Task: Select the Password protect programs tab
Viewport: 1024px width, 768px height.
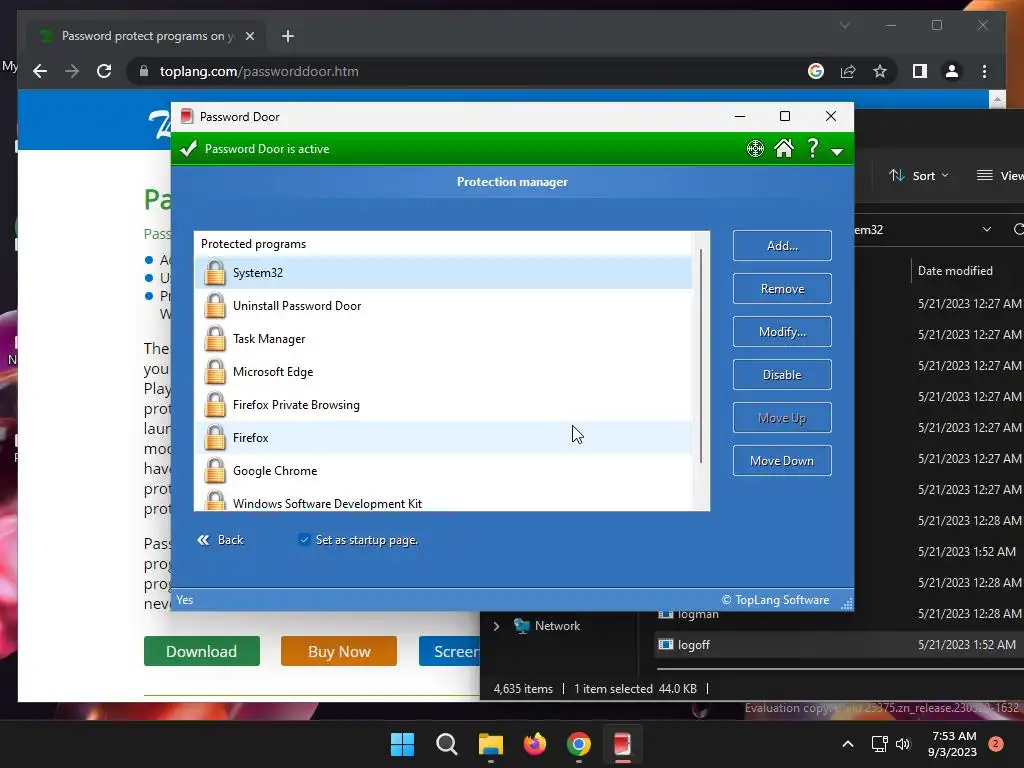Action: click(x=146, y=36)
